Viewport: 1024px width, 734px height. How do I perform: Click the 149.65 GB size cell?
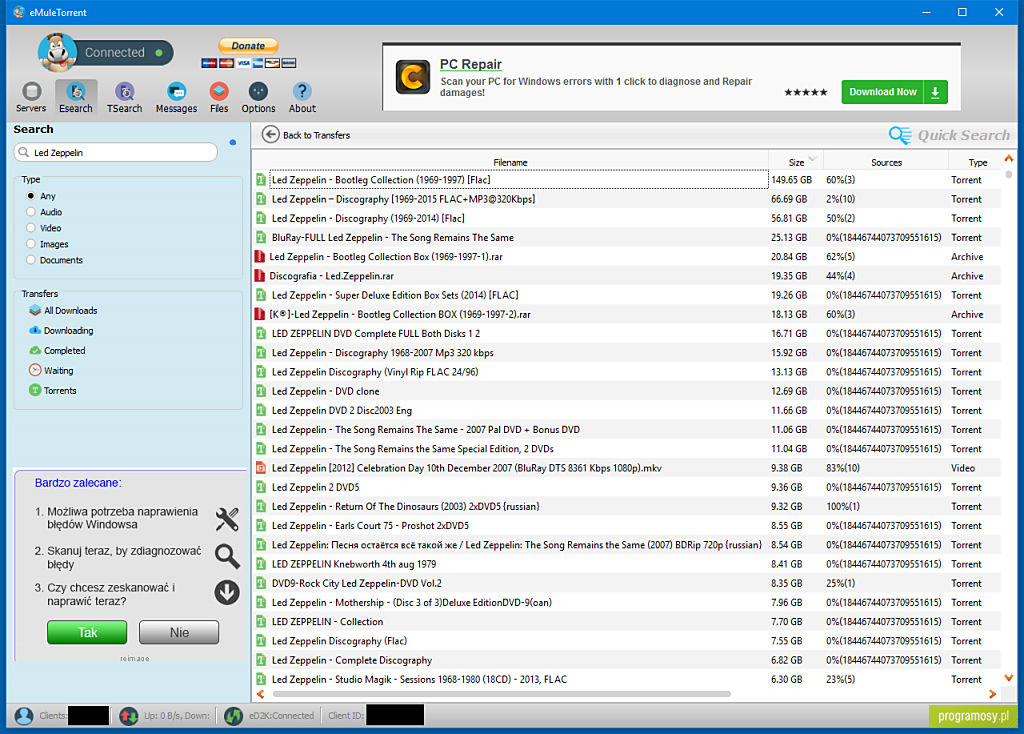pyautogui.click(x=792, y=180)
